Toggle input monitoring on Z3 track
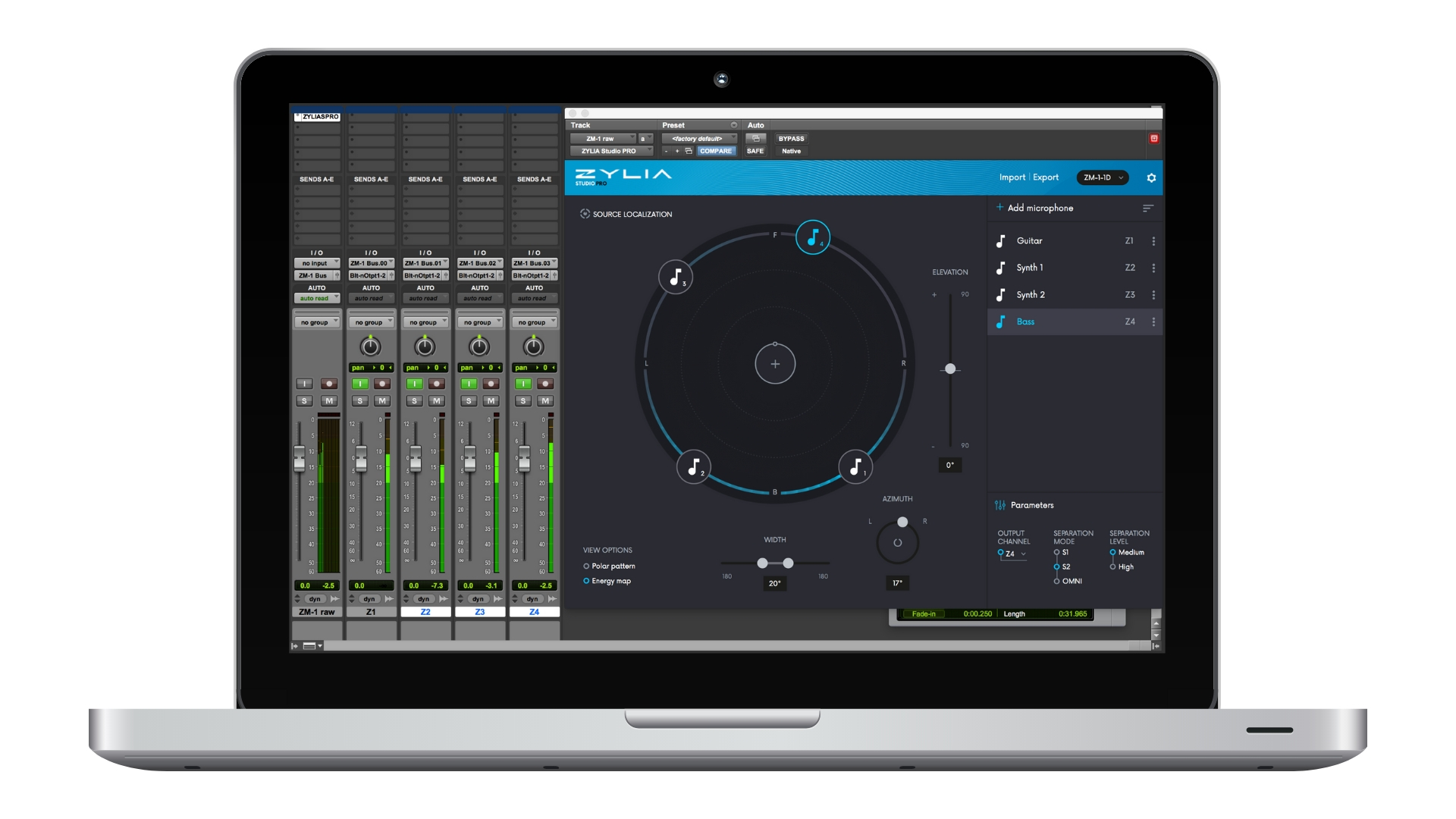Image resolution: width=1456 pixels, height=819 pixels. pyautogui.click(x=469, y=384)
